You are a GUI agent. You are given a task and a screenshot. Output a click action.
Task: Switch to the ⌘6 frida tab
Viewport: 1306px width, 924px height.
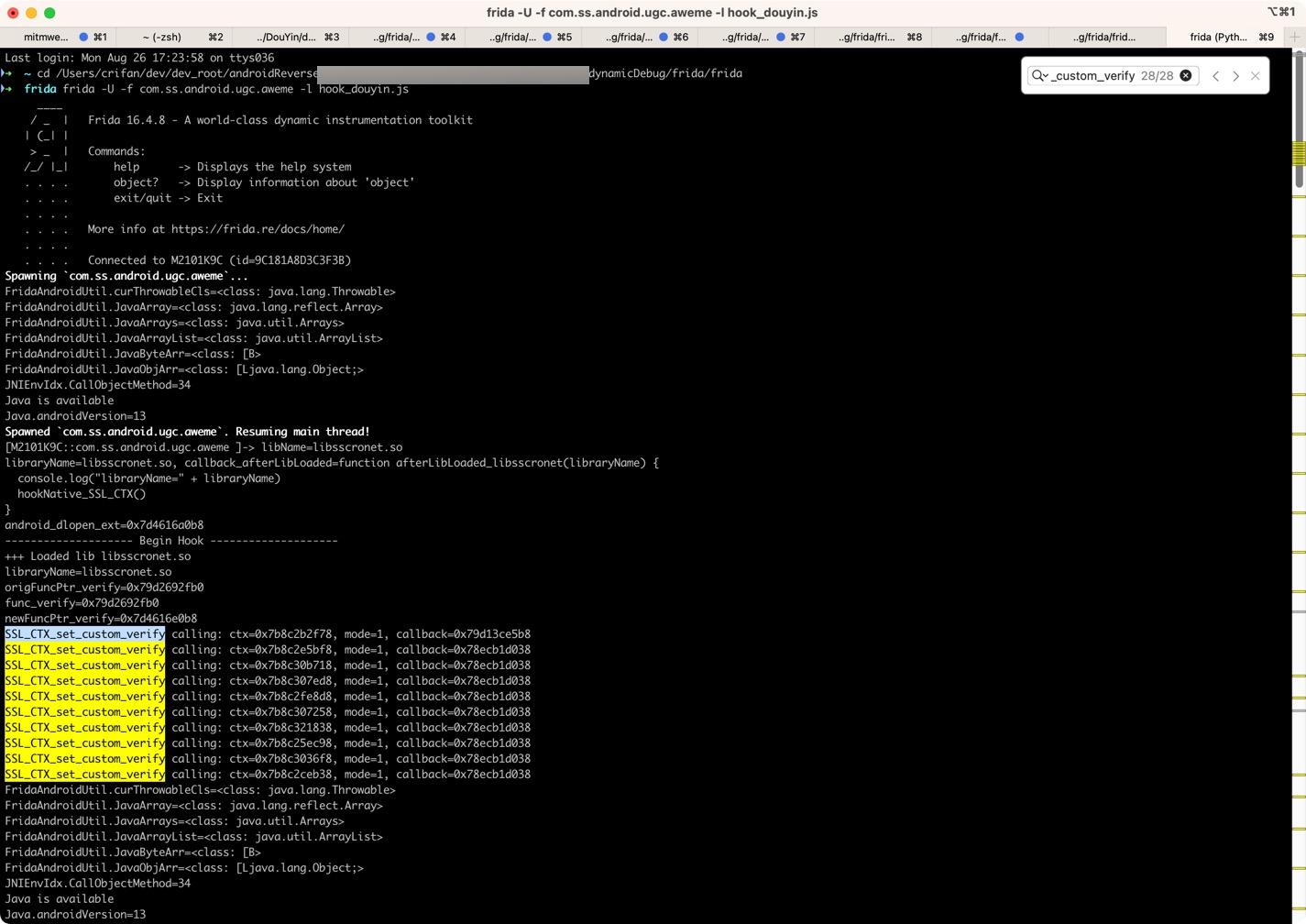(640, 37)
